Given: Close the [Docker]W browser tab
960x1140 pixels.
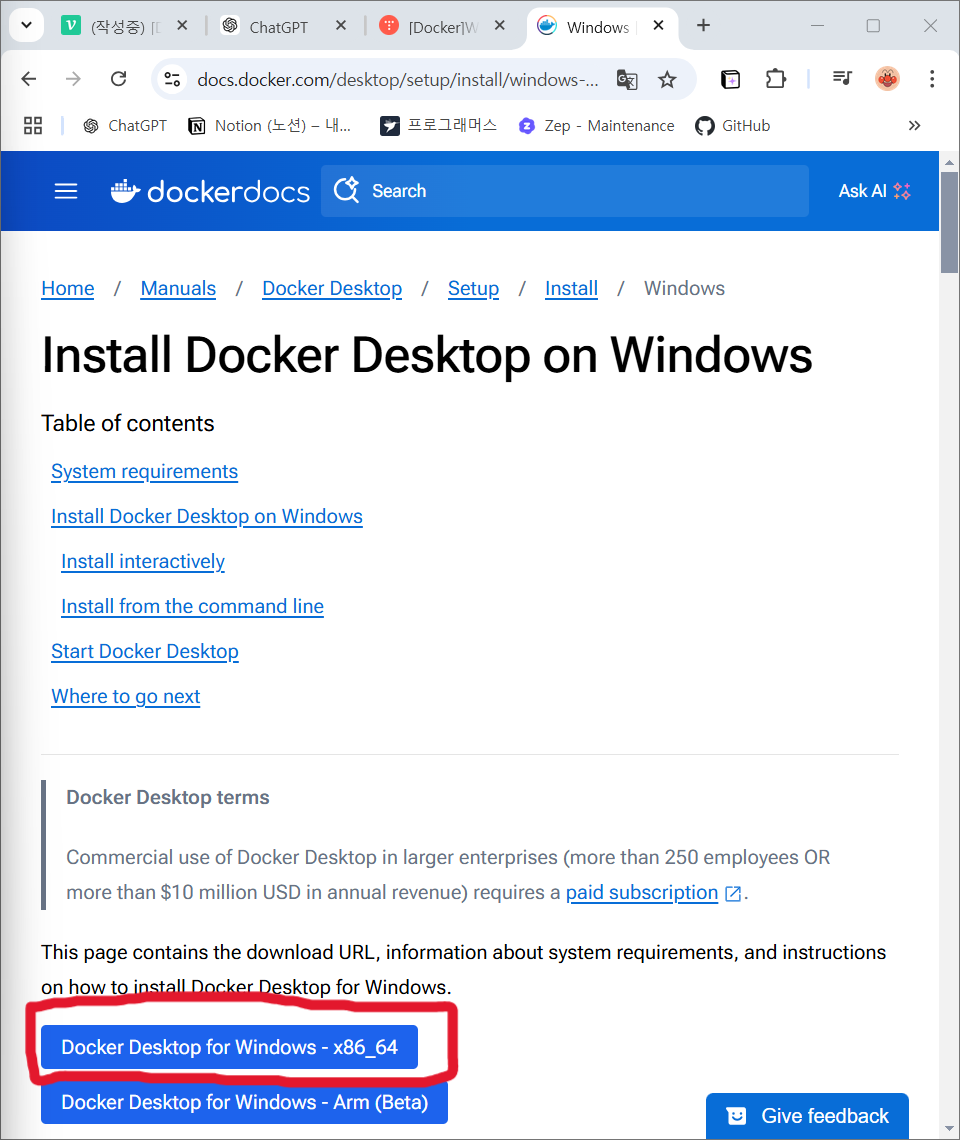Looking at the screenshot, I should (x=500, y=25).
